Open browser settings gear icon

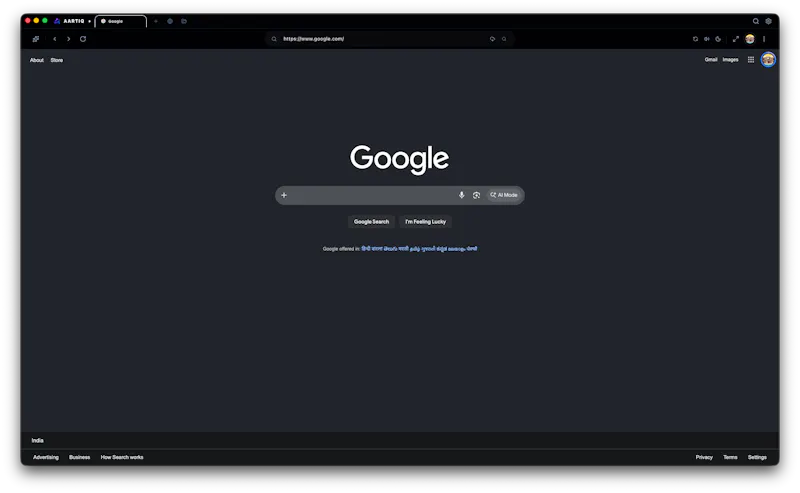(768, 21)
